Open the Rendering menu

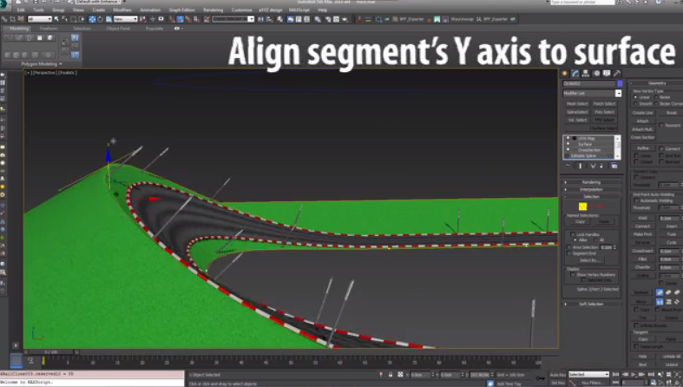pyautogui.click(x=213, y=10)
